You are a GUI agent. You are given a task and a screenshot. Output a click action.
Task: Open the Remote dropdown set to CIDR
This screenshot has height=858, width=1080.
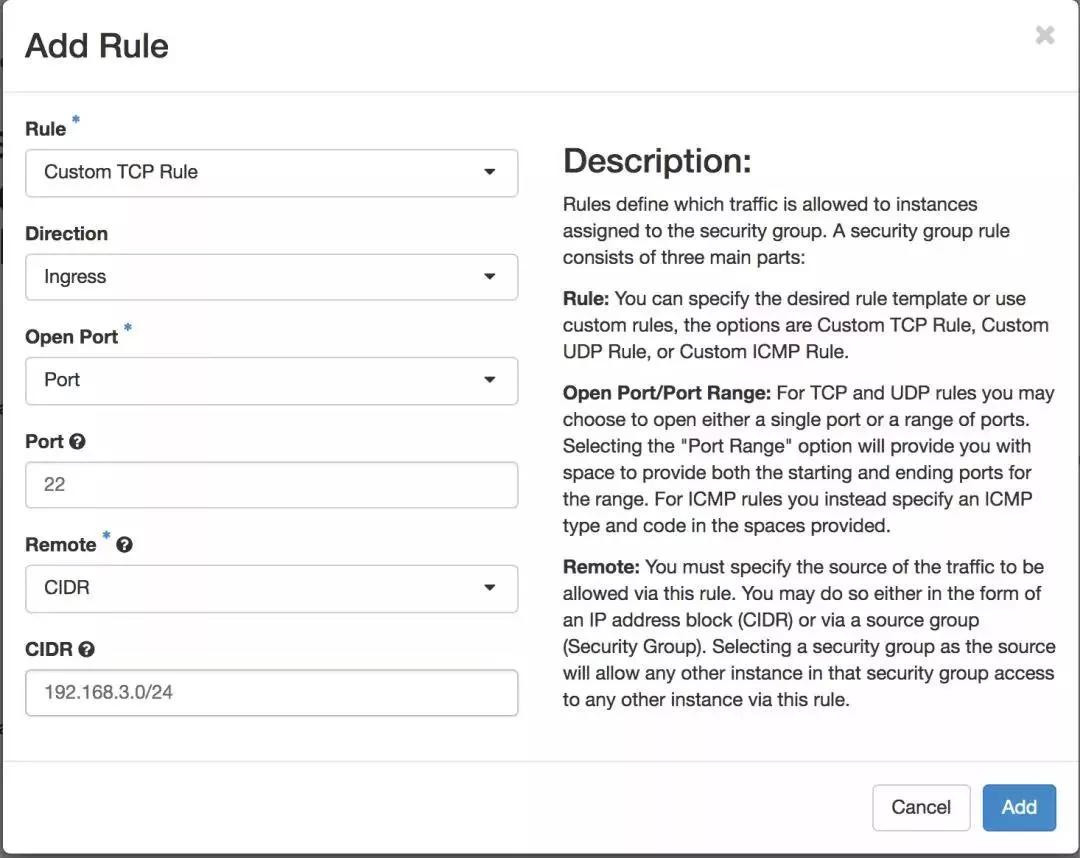(x=271, y=589)
